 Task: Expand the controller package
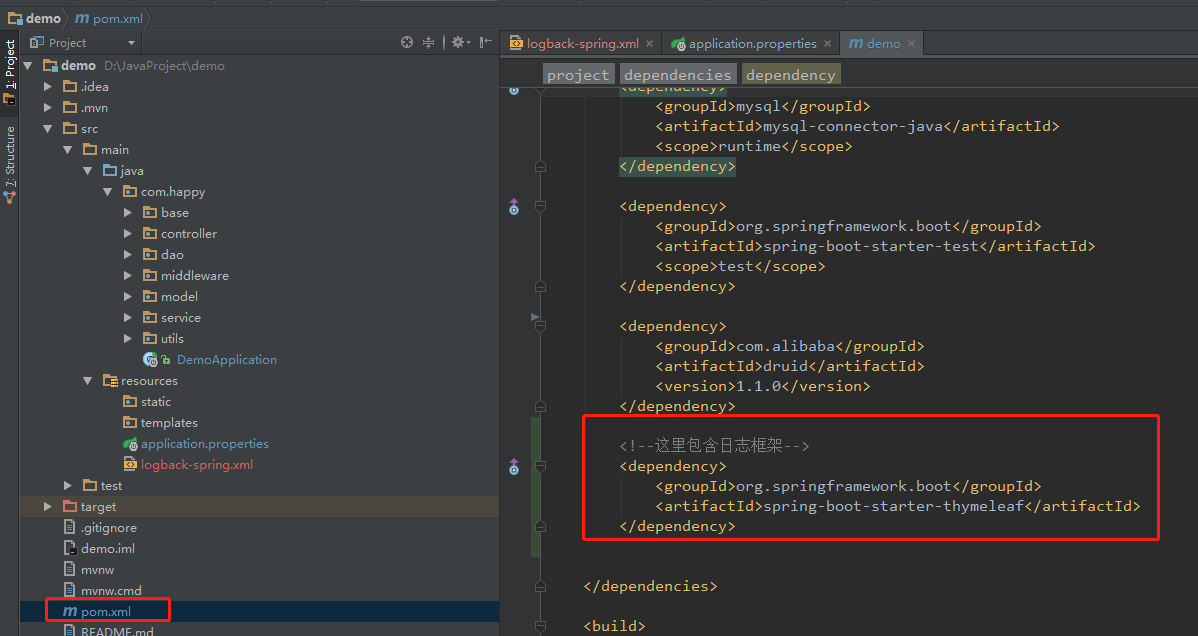(x=128, y=234)
